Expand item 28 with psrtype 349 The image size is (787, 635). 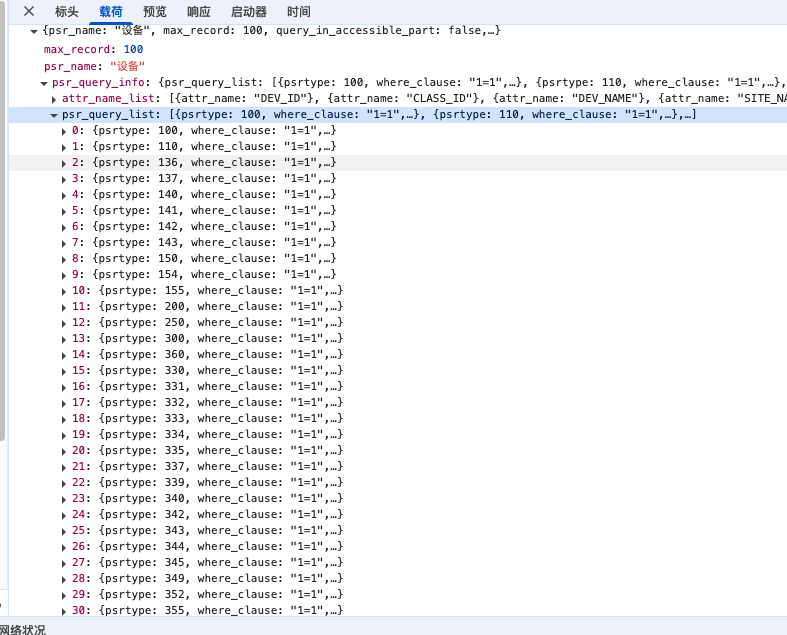coord(64,580)
